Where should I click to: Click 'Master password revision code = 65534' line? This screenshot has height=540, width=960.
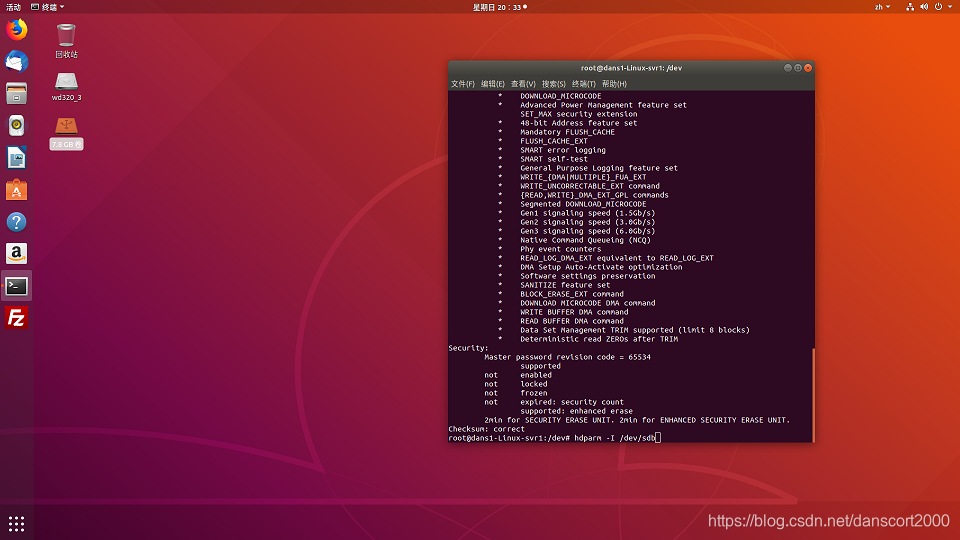(x=568, y=357)
